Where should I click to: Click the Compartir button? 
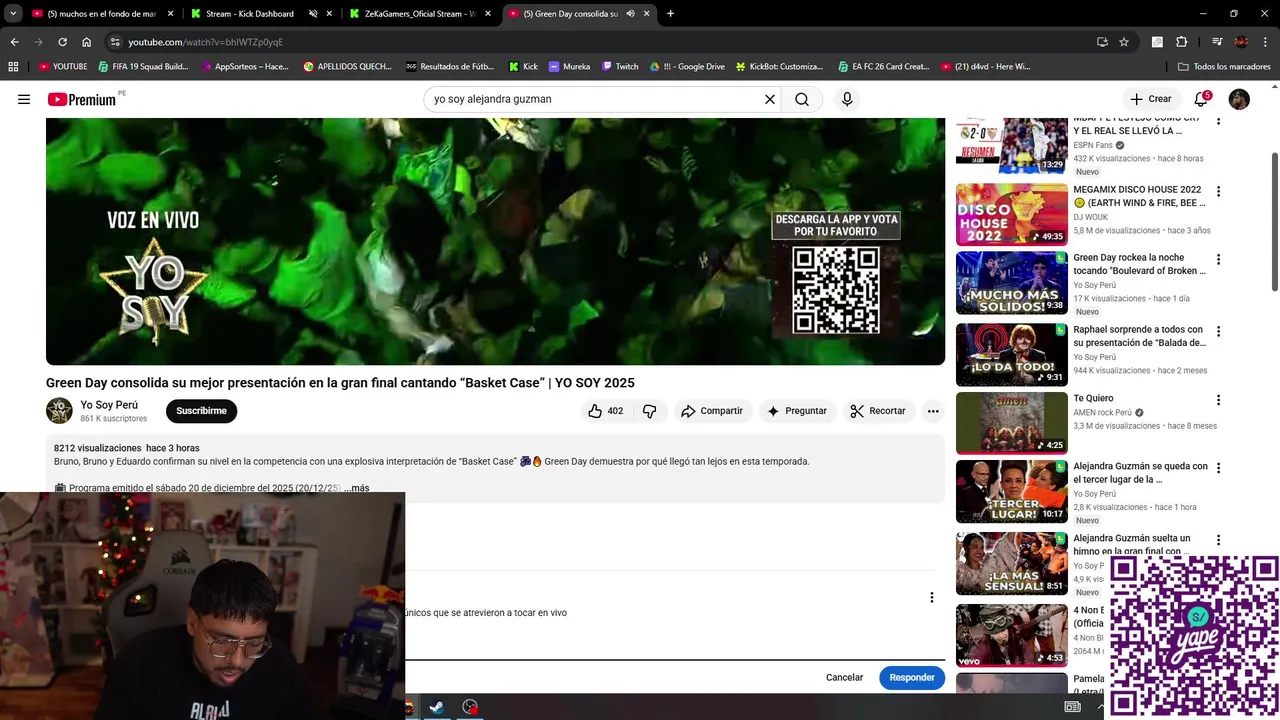(x=711, y=411)
